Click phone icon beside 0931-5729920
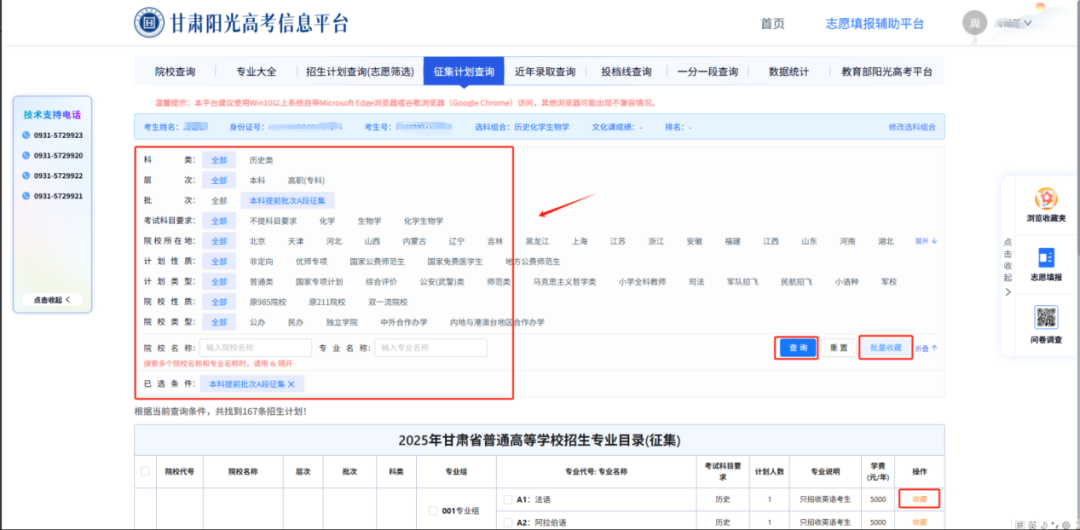Image resolution: width=1080 pixels, height=530 pixels. pyautogui.click(x=26, y=155)
